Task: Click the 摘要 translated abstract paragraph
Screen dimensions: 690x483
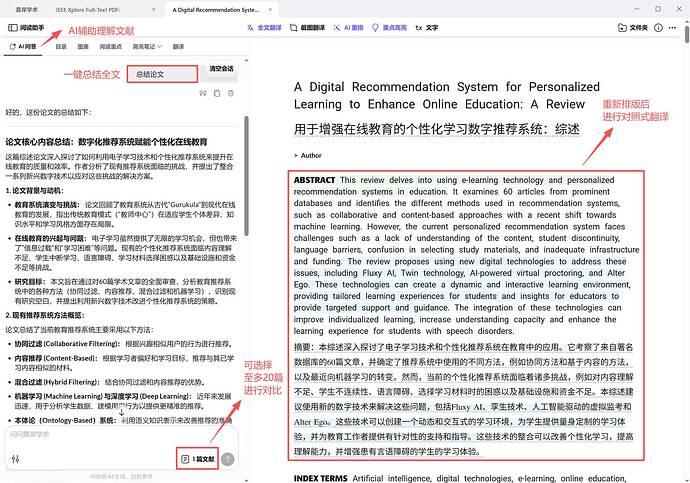Action: (x=463, y=399)
